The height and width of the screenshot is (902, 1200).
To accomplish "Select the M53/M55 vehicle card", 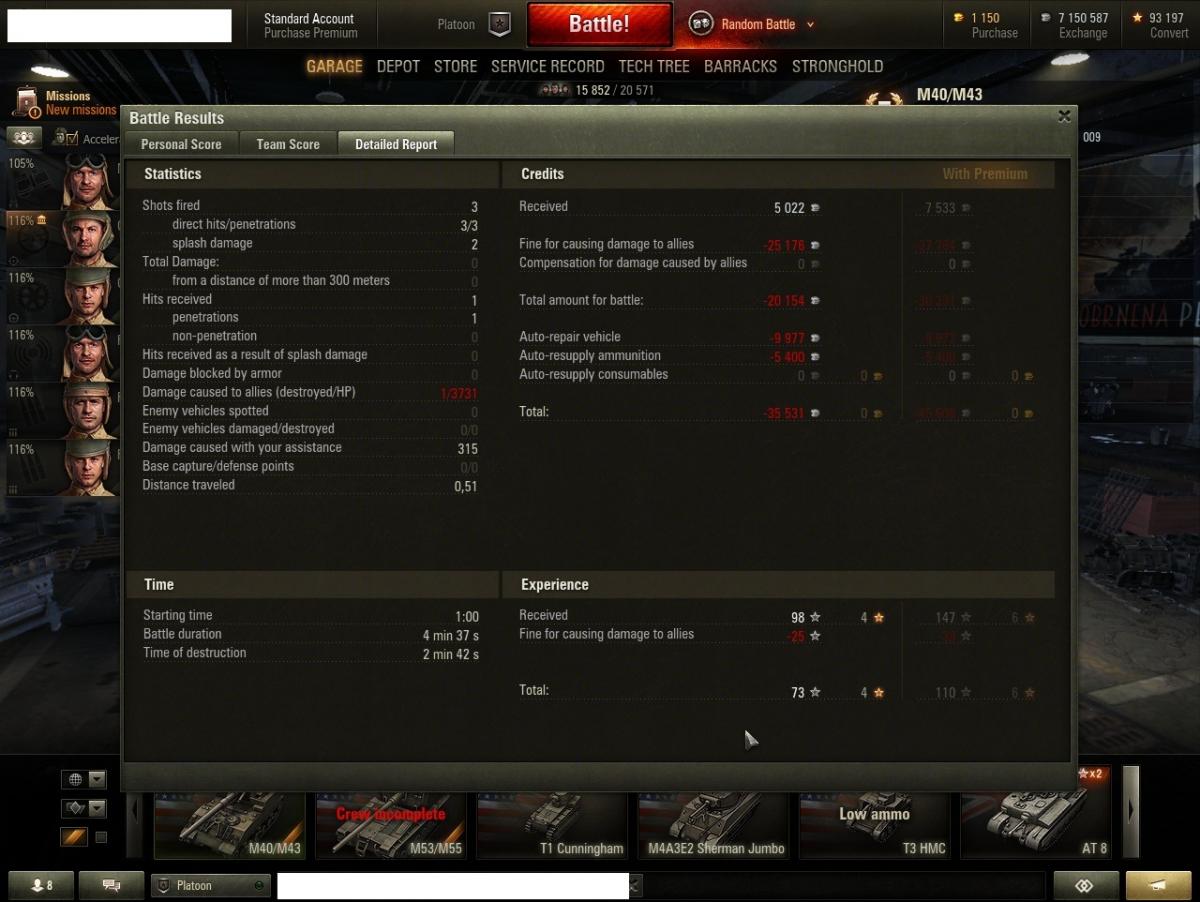I will pos(390,824).
